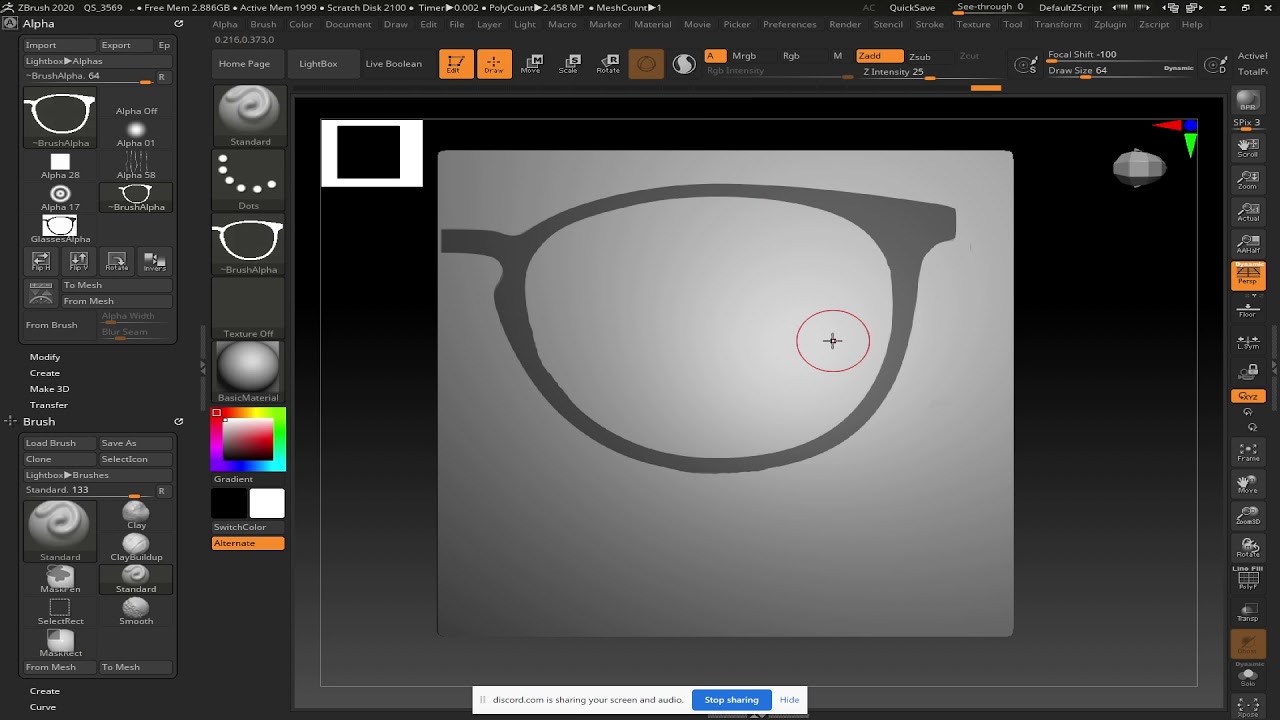Activate the Draw mode button

[x=494, y=64]
